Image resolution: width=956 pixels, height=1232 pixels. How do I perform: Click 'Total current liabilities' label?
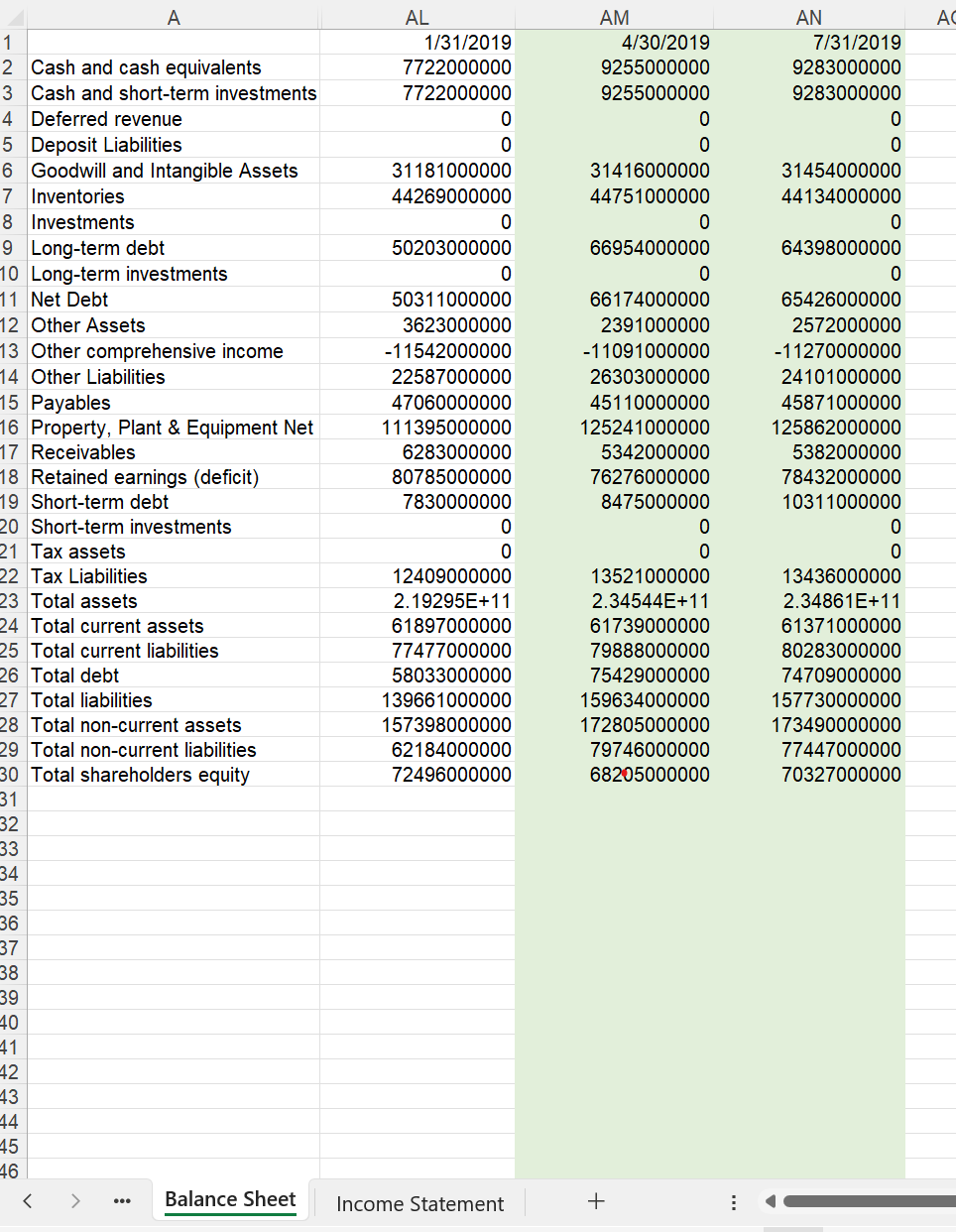pos(124,651)
